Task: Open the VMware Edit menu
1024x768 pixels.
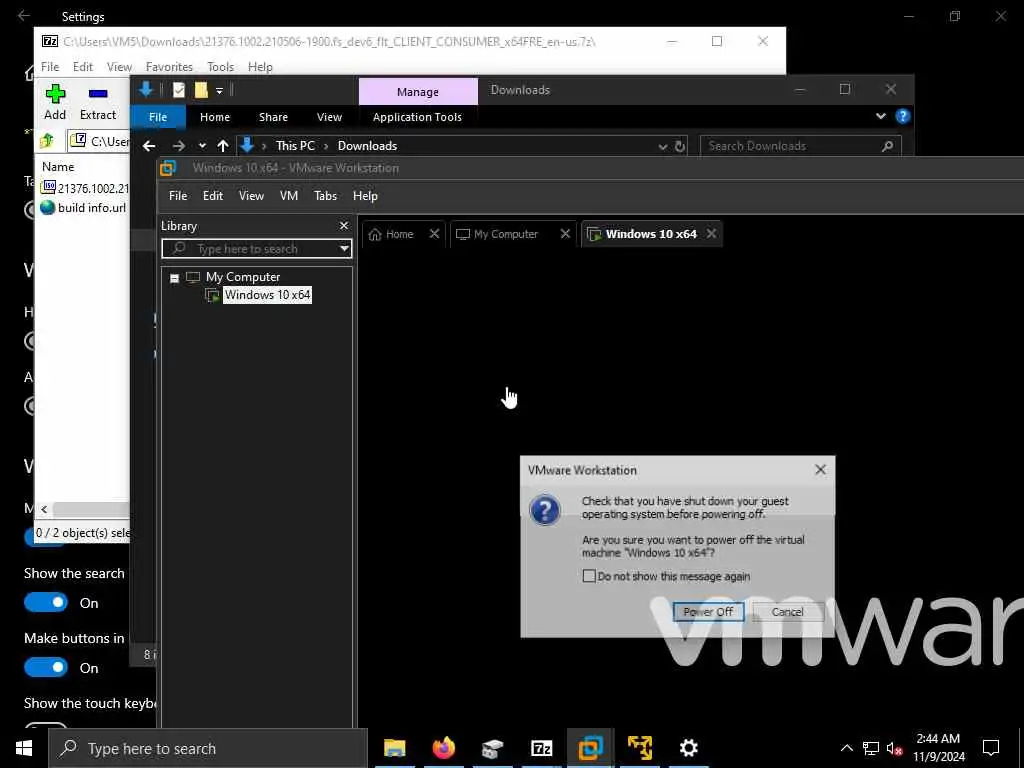Action: 212,196
